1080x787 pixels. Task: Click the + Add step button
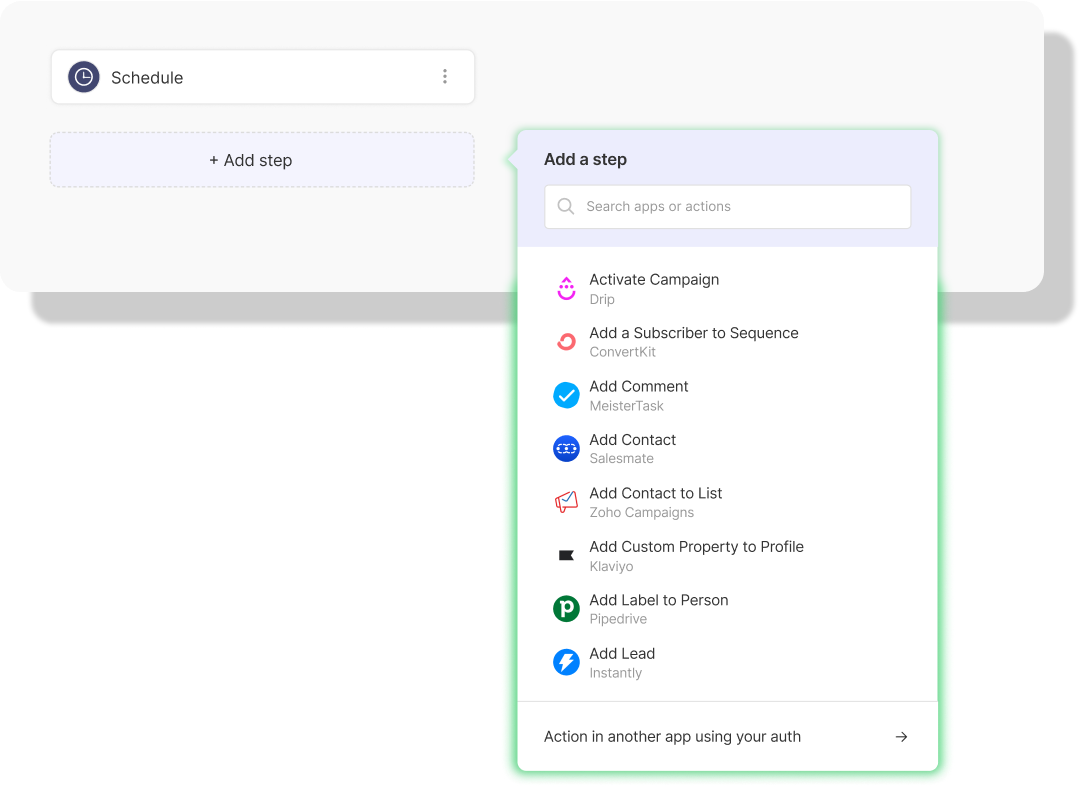tap(262, 160)
